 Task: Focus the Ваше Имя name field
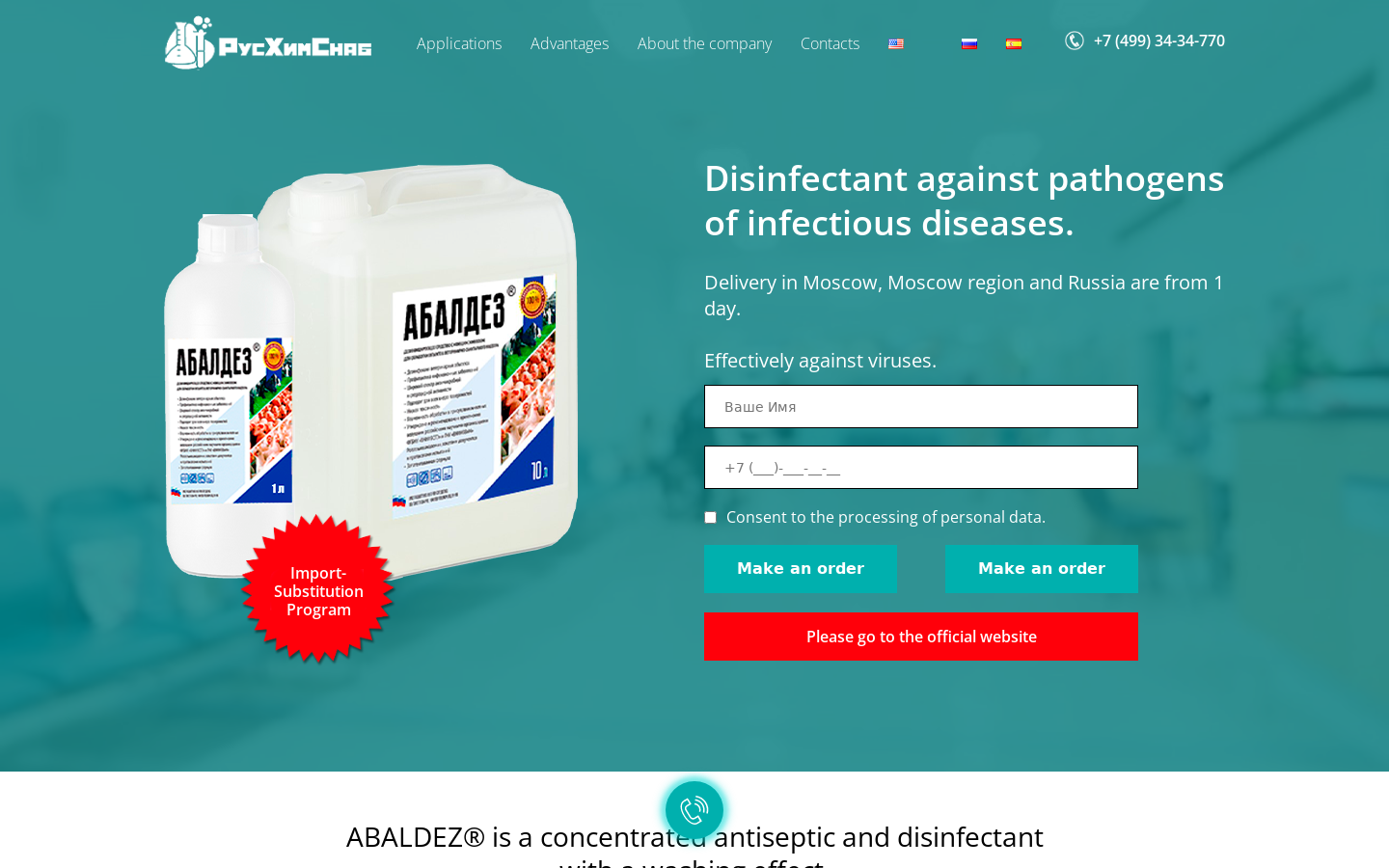pos(921,407)
